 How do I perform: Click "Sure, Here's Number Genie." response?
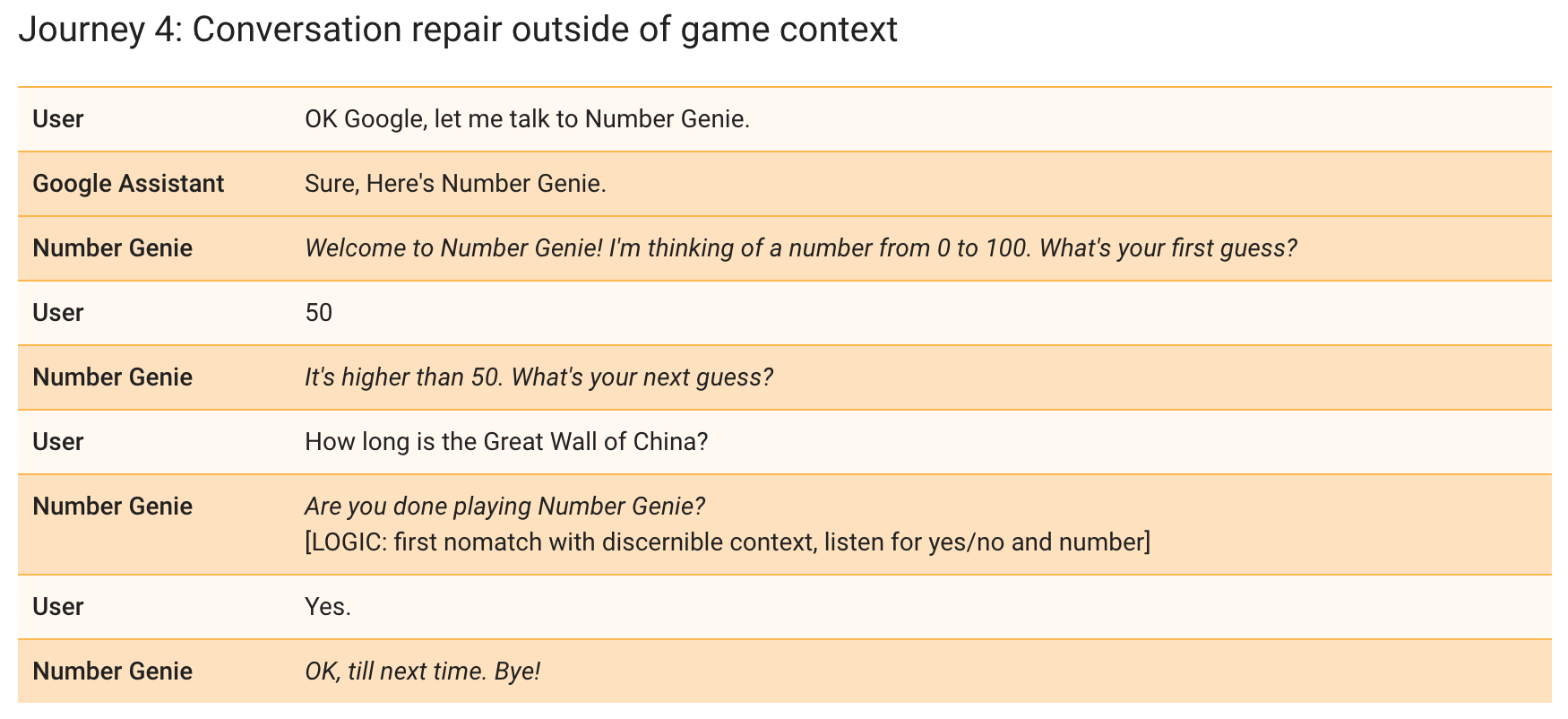[x=455, y=184]
